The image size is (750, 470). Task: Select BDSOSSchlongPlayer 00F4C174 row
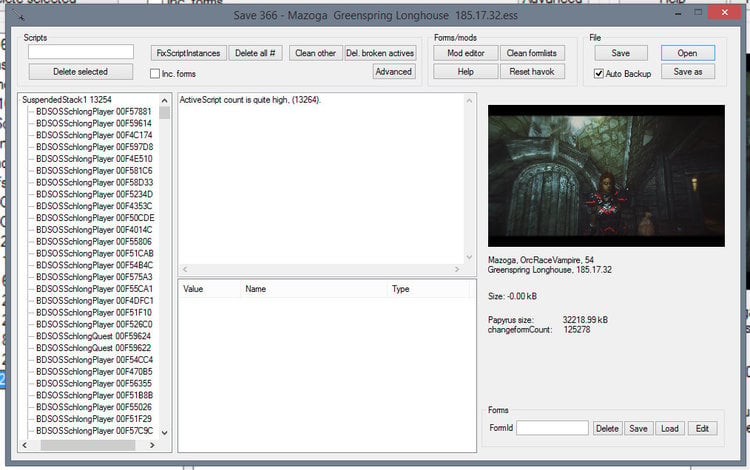coord(94,135)
